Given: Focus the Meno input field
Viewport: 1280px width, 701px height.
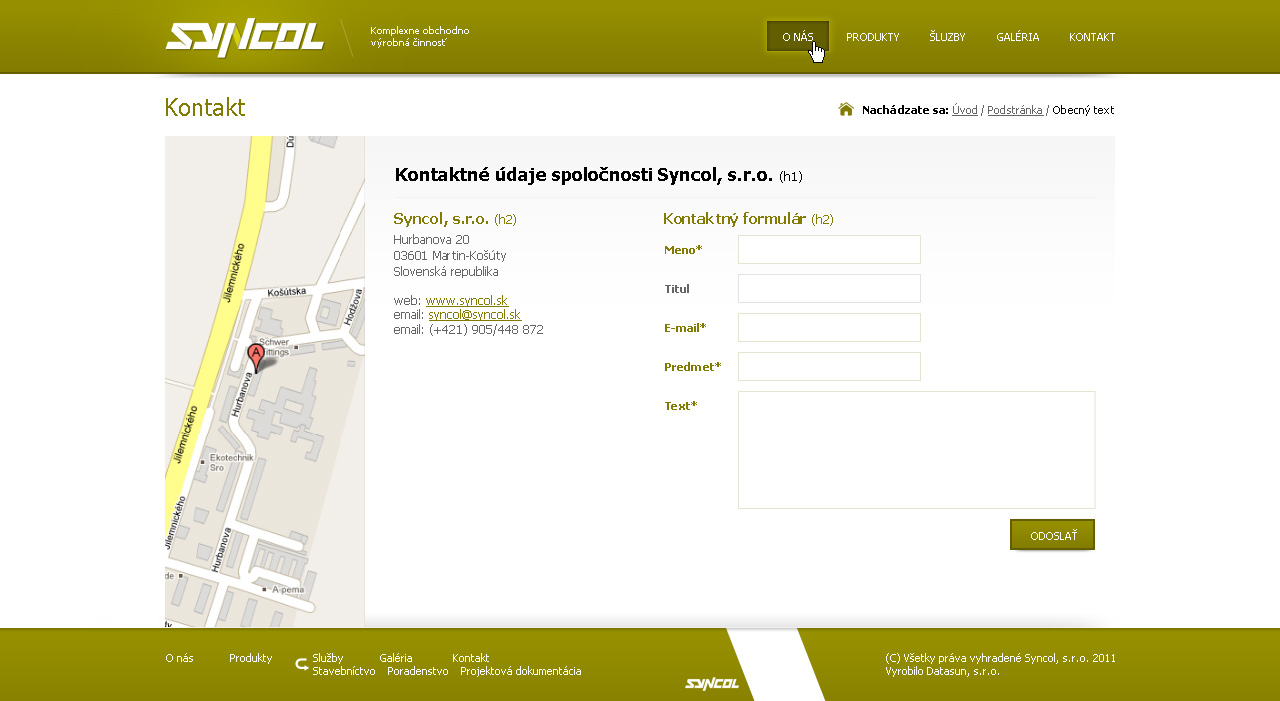Looking at the screenshot, I should pyautogui.click(x=829, y=249).
